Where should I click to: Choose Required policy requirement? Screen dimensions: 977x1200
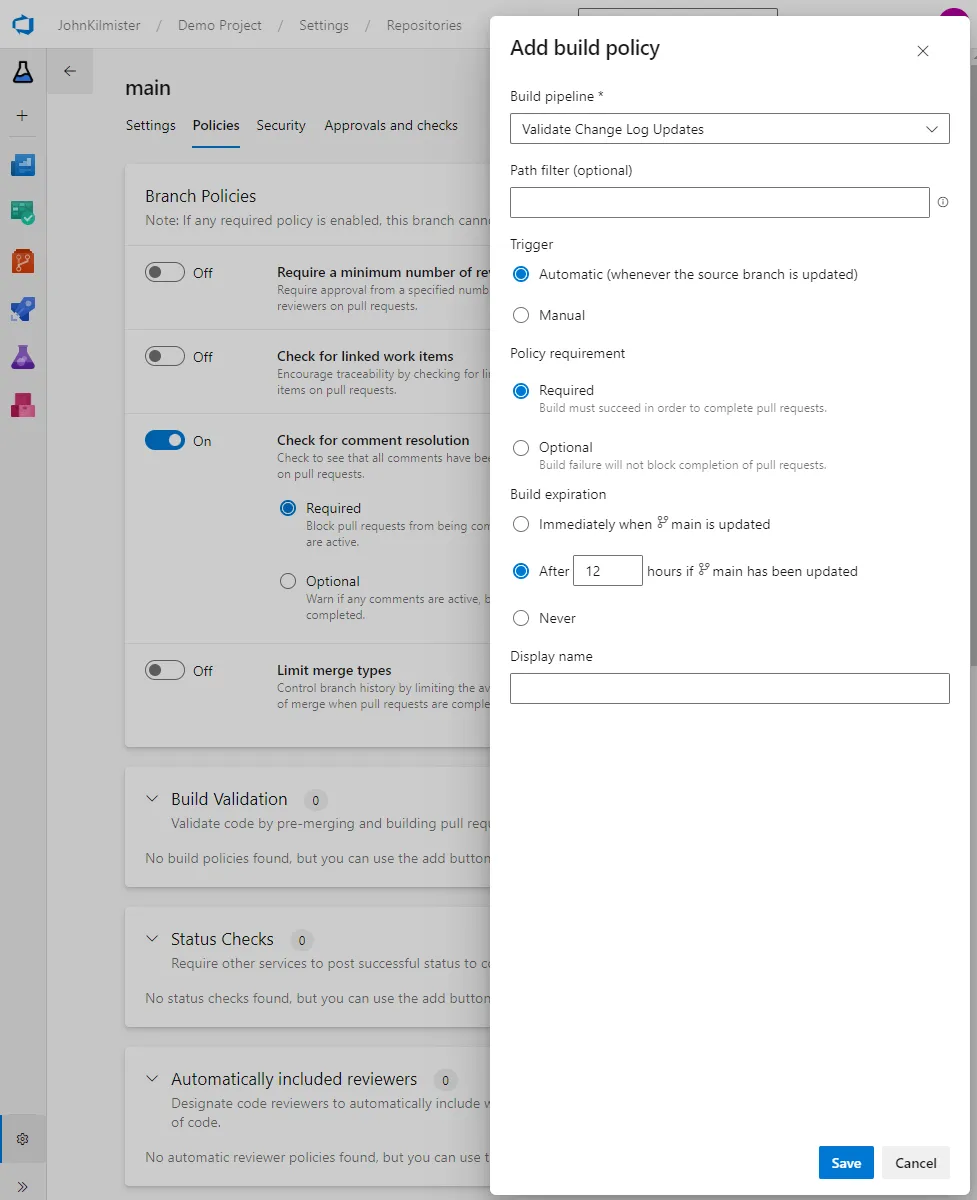(520, 391)
